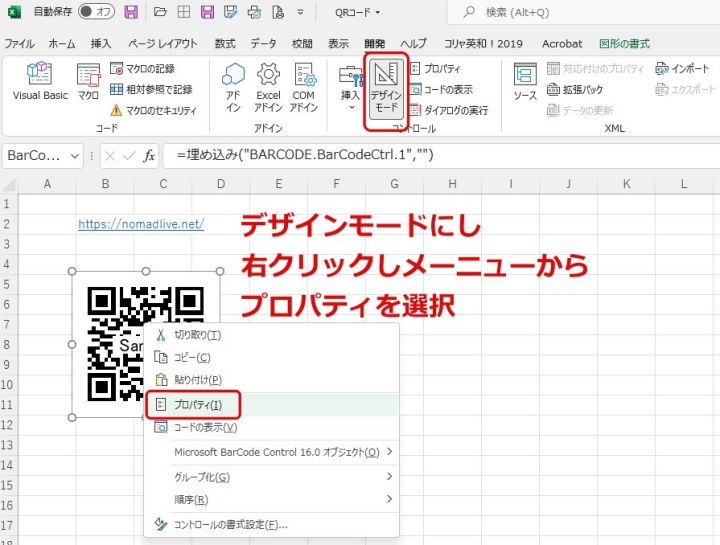Expand the quick access toolbar customize arrow
This screenshot has height=545, width=720.
(x=300, y=12)
